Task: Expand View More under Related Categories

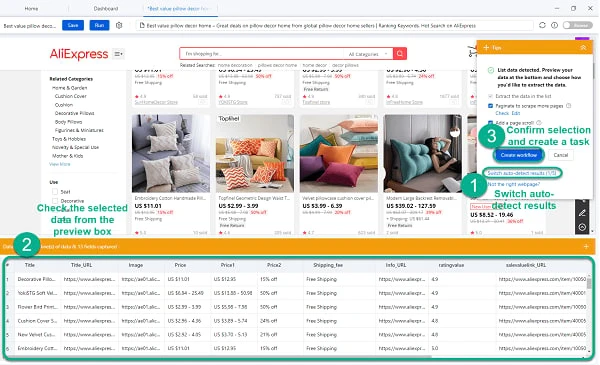Action: coord(60,164)
